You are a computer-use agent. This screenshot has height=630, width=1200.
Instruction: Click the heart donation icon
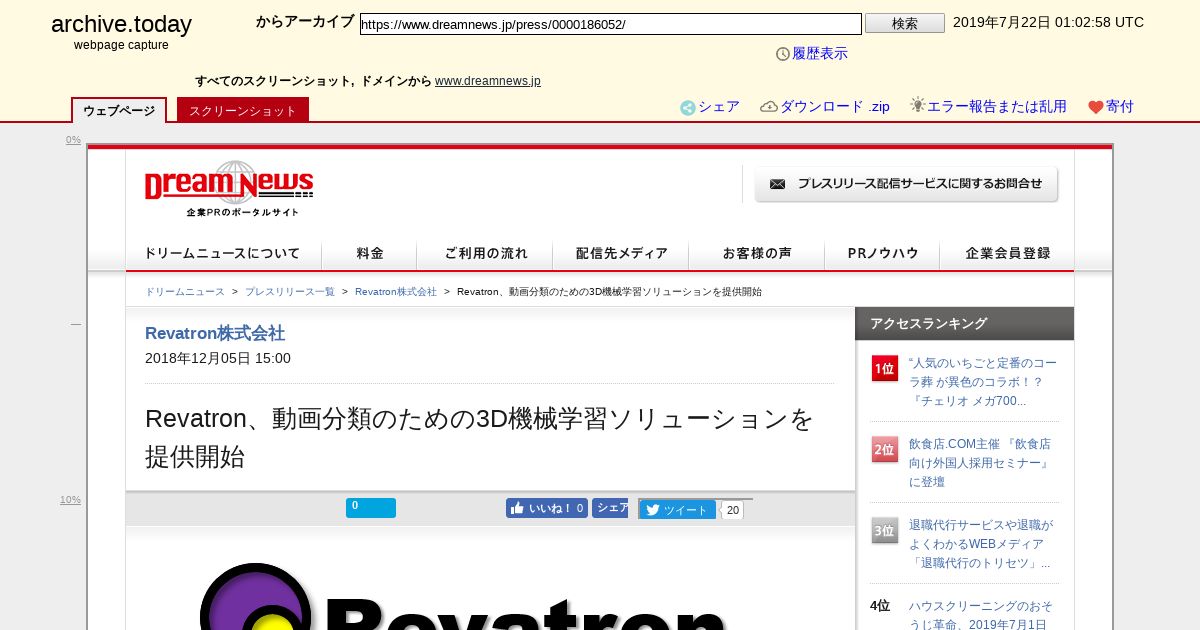coord(1096,108)
